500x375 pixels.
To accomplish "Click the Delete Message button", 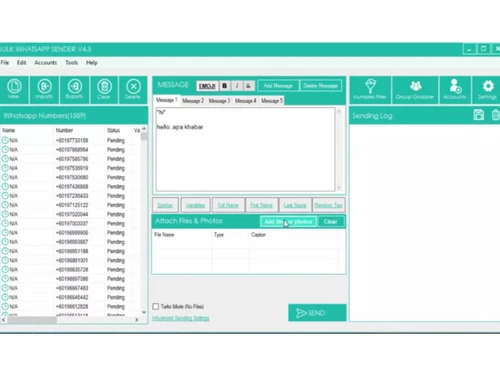I will 320,86.
